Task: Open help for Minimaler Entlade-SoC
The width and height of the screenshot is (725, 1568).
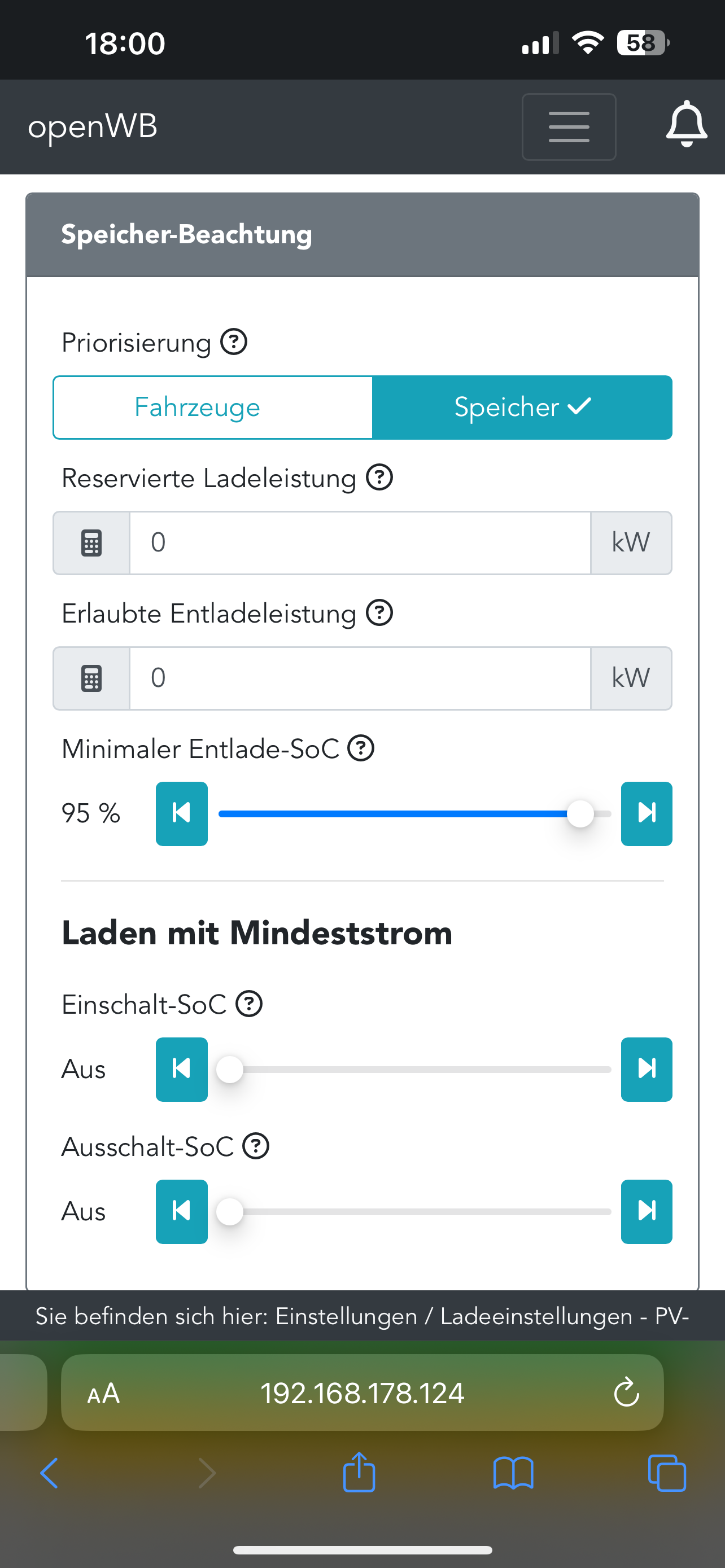Action: (x=361, y=748)
